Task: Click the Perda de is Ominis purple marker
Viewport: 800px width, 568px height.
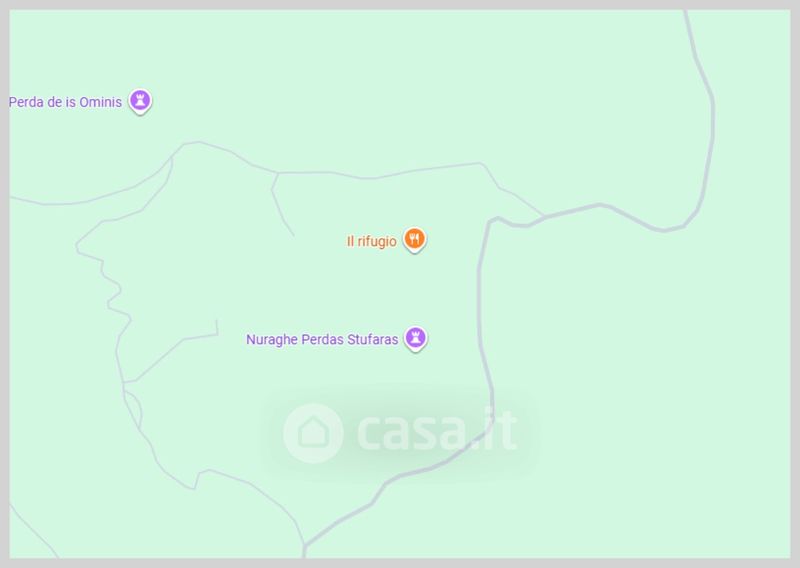Action: point(140,101)
